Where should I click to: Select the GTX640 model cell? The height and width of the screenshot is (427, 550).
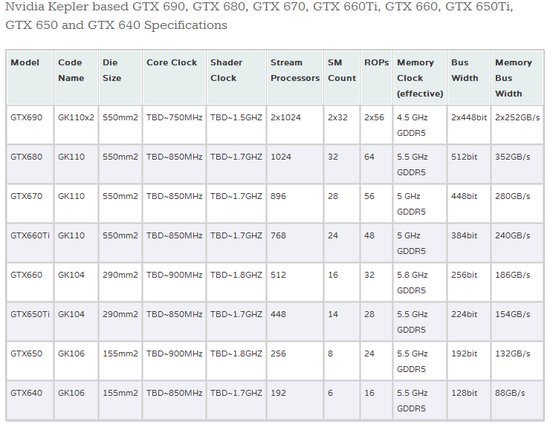[x=30, y=400]
